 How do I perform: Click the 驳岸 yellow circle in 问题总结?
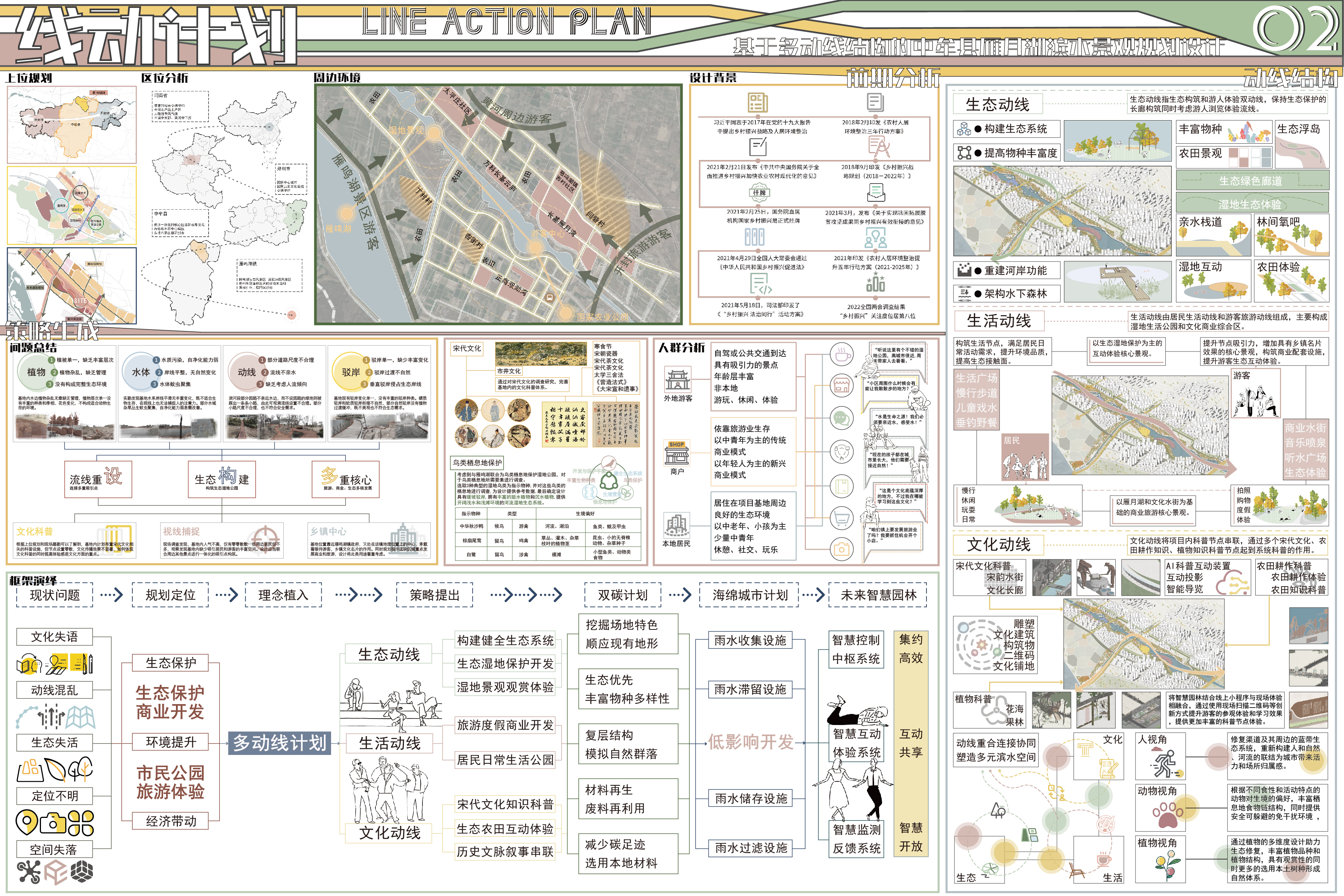[x=351, y=372]
